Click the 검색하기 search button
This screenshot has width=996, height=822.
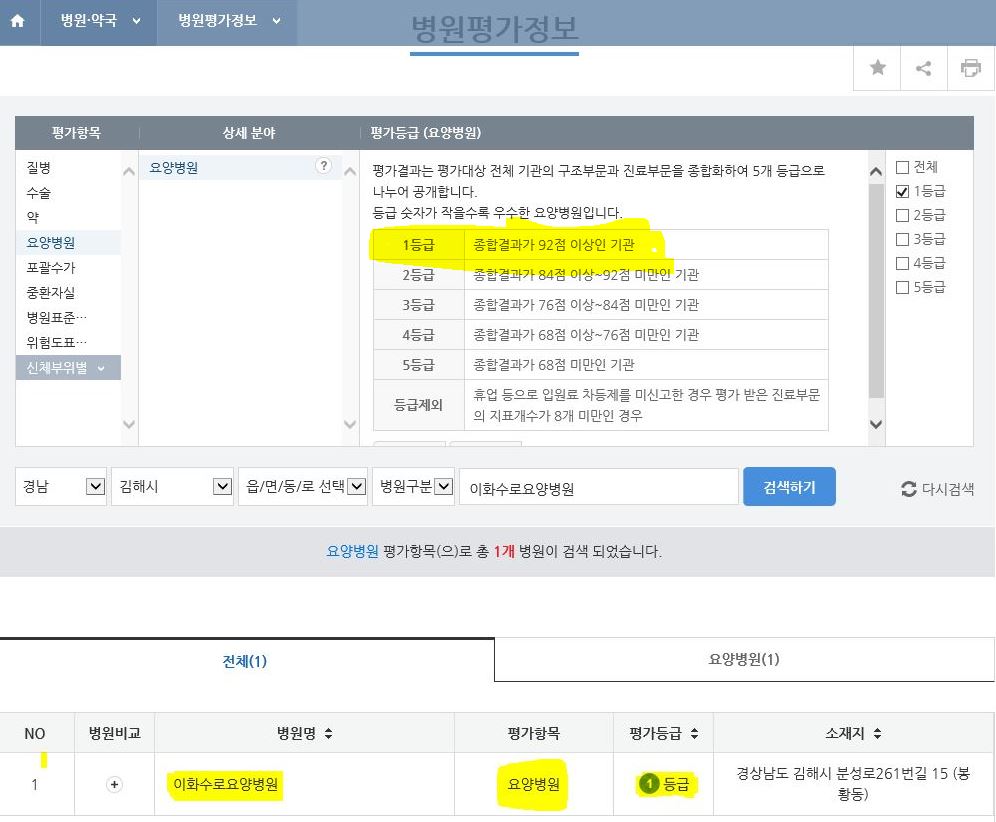tap(789, 487)
